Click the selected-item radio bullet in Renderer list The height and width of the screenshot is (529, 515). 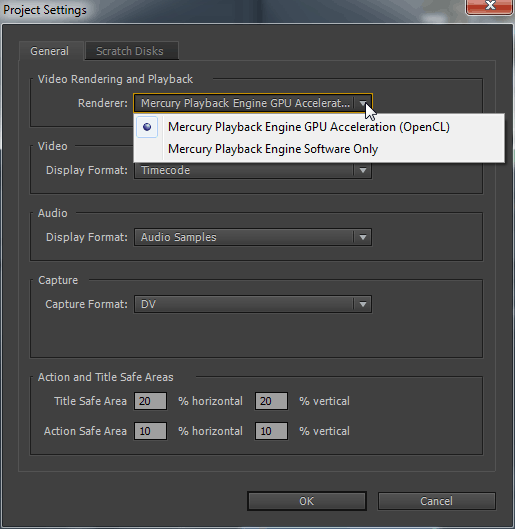(x=147, y=127)
